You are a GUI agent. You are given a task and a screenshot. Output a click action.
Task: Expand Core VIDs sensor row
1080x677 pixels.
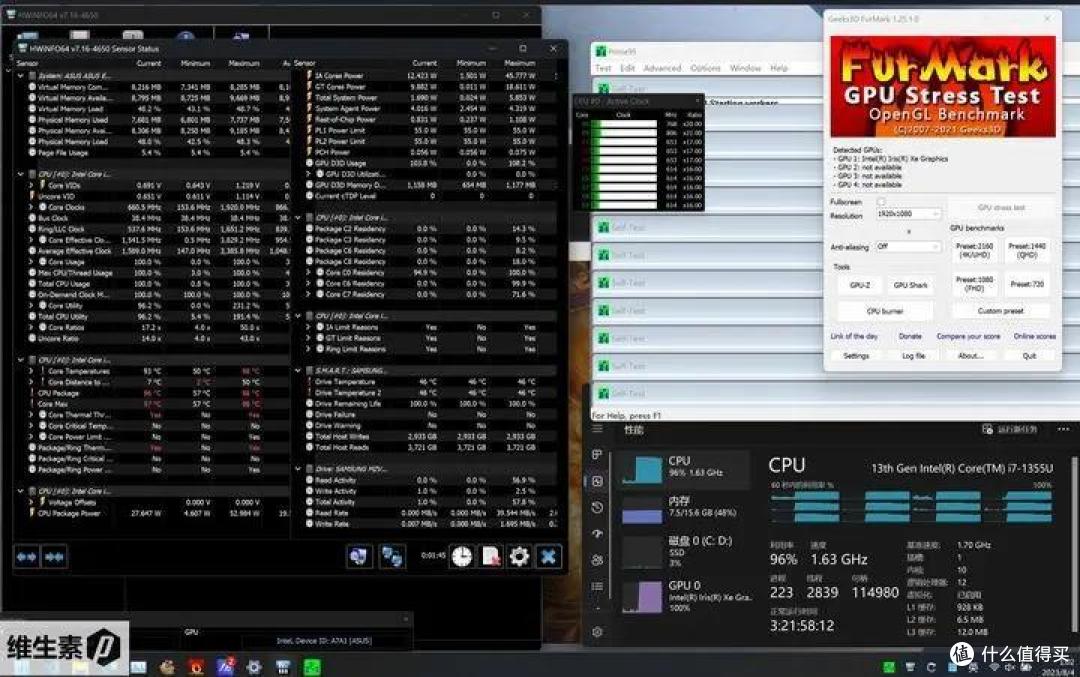pos(31,185)
